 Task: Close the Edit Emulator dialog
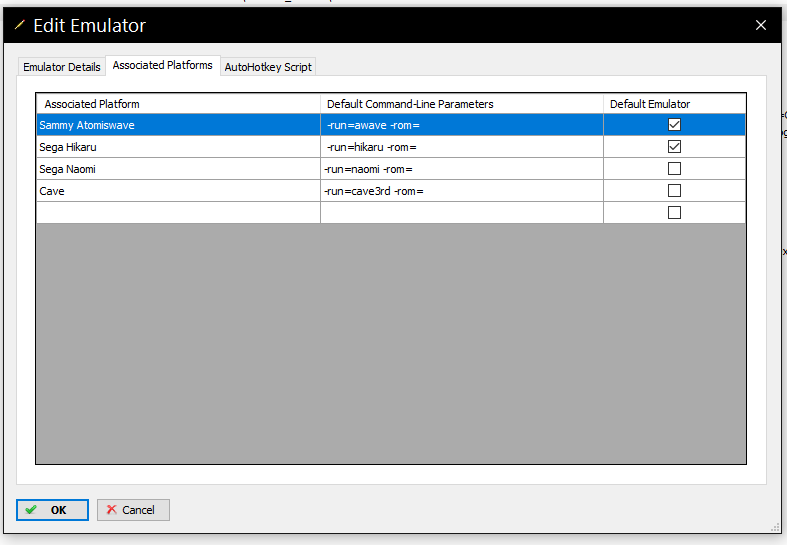pos(760,25)
